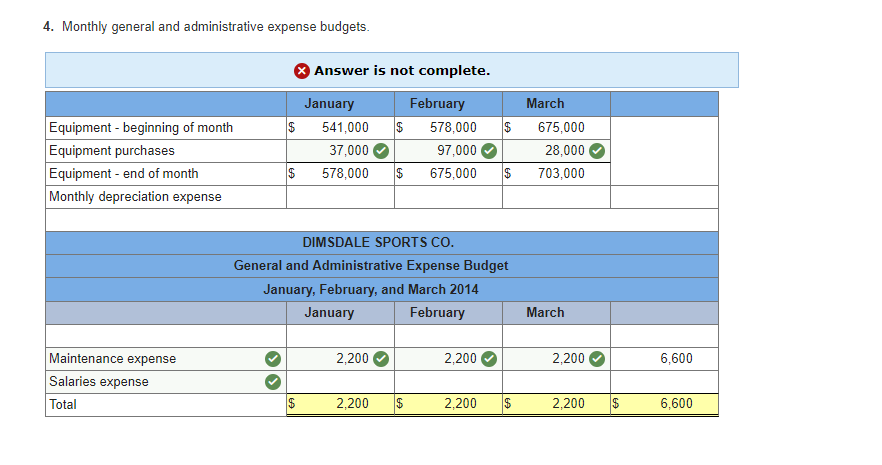Click checkmark next to February maintenance 2,200
The height and width of the screenshot is (465, 882).
489,359
